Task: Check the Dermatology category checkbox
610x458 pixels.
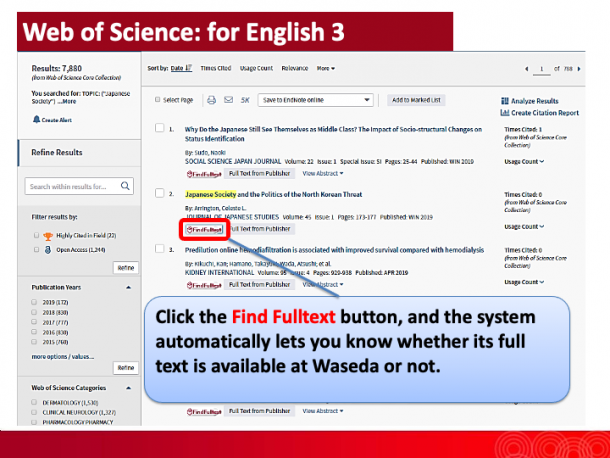Action: tap(34, 402)
